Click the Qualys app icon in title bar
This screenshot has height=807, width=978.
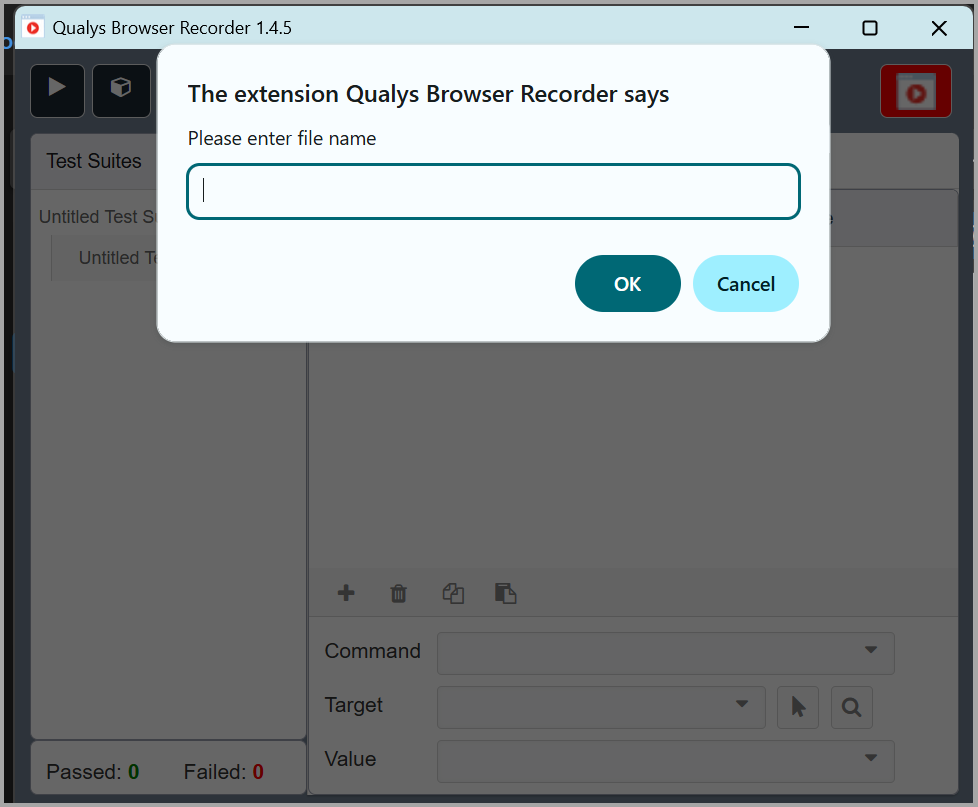pyautogui.click(x=32, y=27)
